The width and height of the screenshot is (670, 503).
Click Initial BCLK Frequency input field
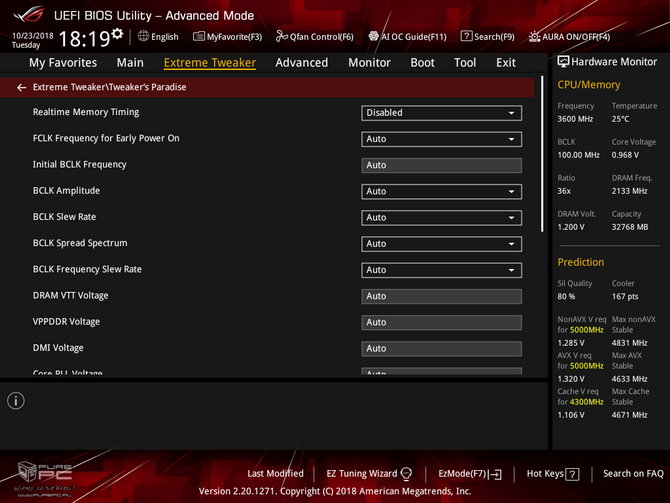441,165
